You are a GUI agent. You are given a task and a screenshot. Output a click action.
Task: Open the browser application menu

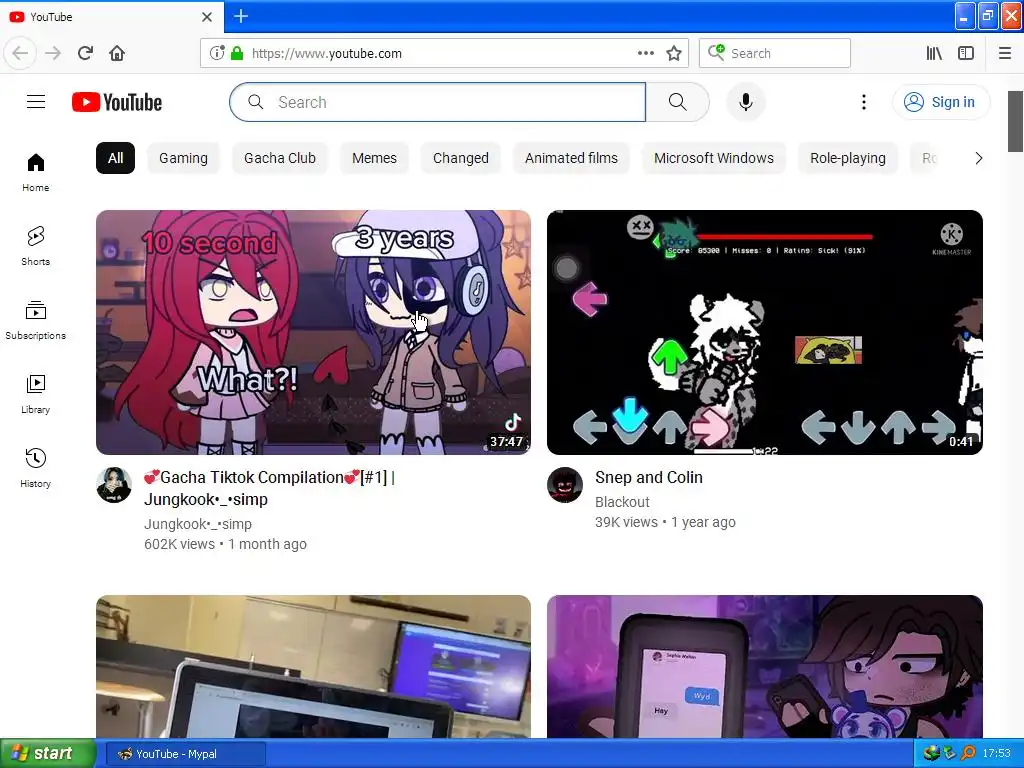click(x=1005, y=53)
